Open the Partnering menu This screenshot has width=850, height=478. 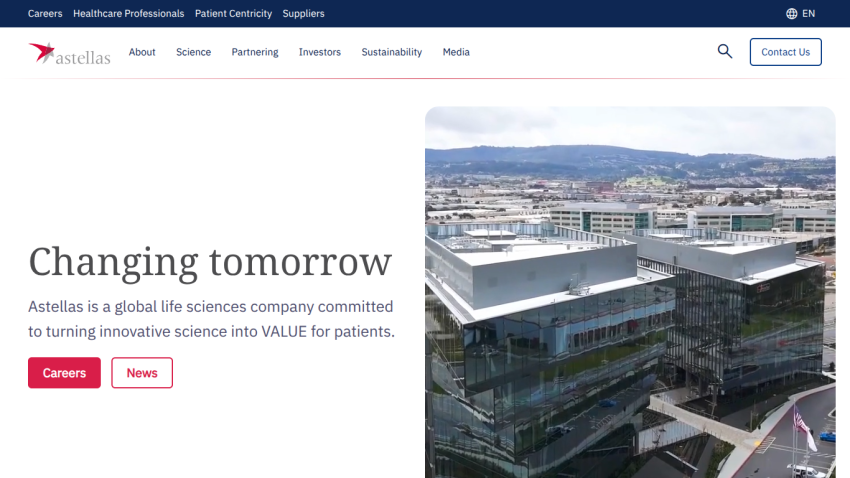(255, 52)
